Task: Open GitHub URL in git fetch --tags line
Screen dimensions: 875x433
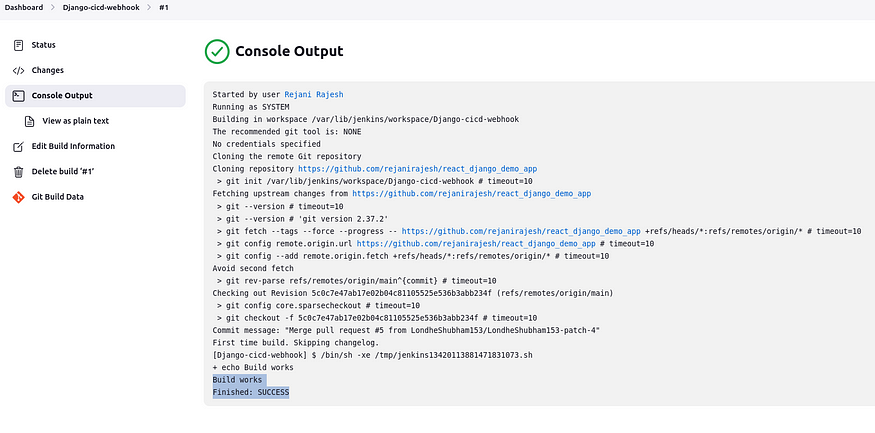Action: [521, 231]
